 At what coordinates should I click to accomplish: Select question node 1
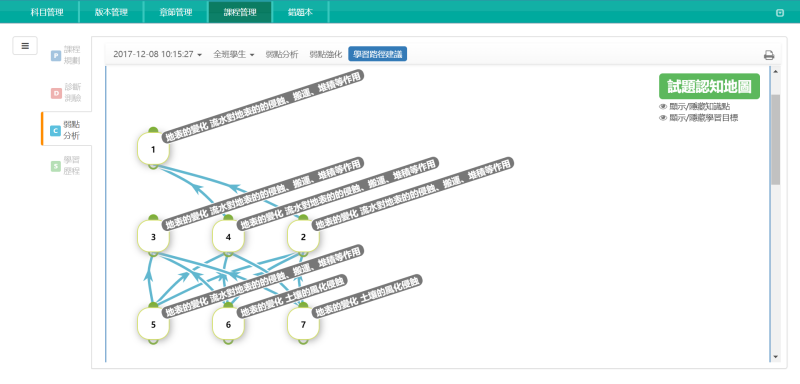click(x=153, y=149)
